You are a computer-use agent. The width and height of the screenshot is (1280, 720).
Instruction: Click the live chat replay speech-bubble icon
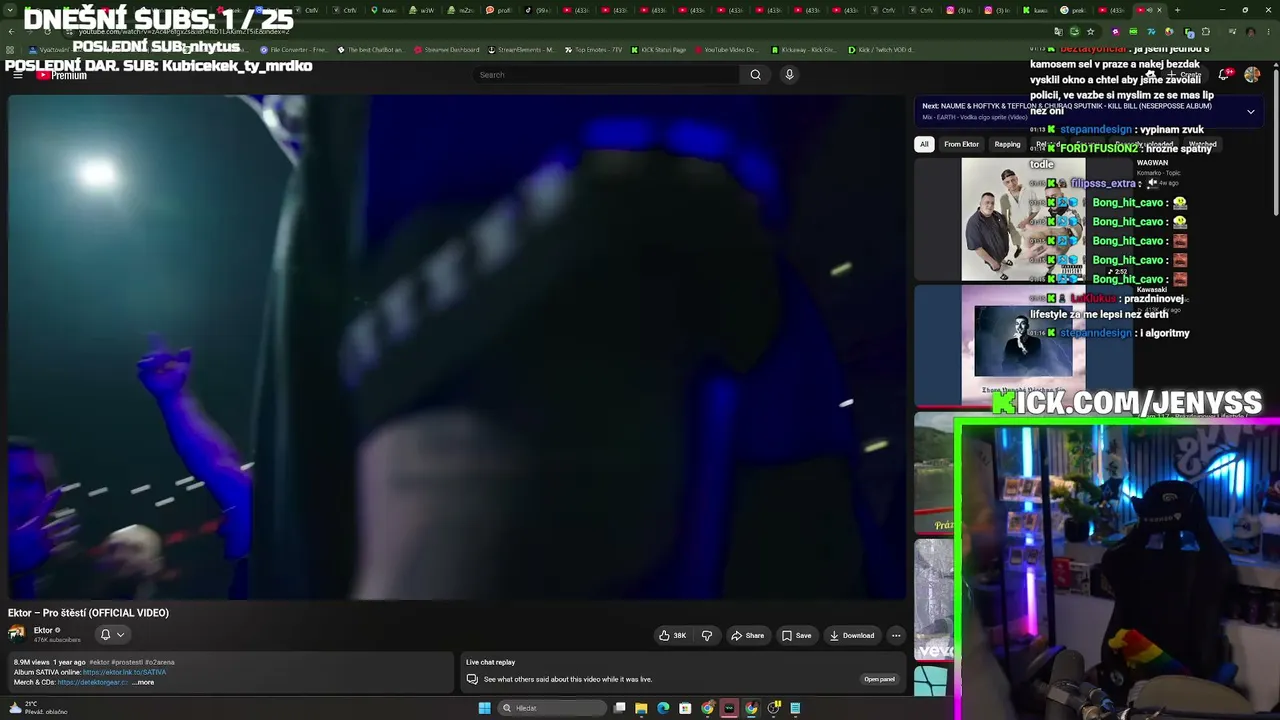pos(472,679)
